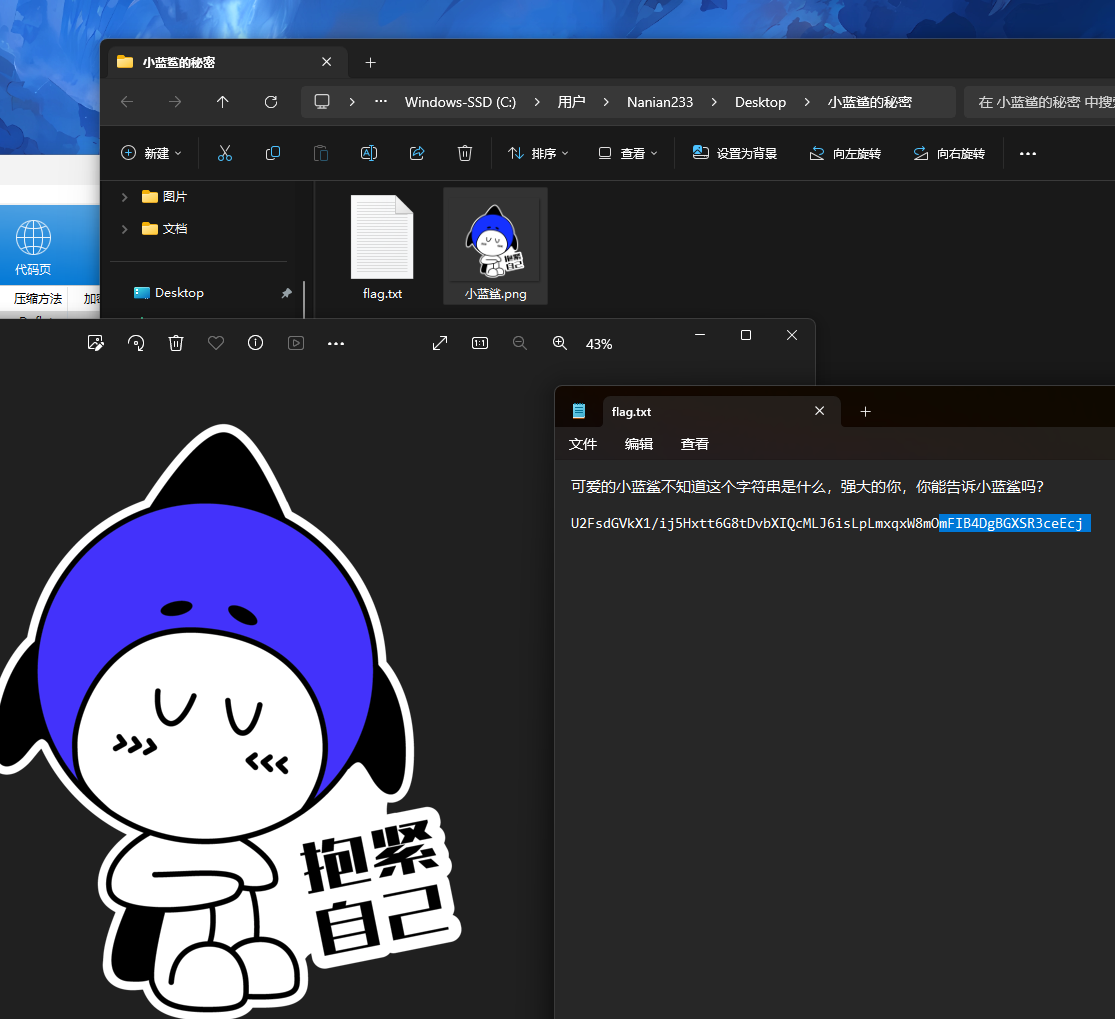Click the Cut scissors icon in Explorer
The height and width of the screenshot is (1019, 1115).
(225, 153)
